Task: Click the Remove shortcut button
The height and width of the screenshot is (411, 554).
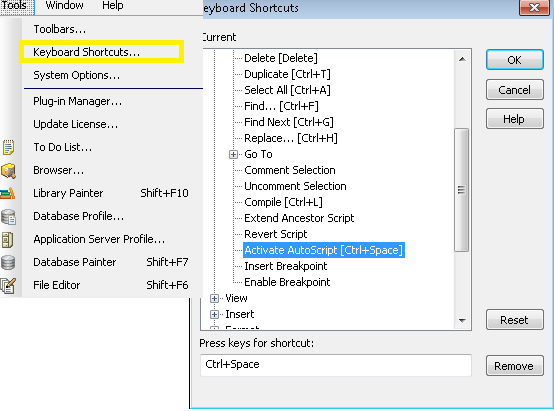Action: (x=514, y=366)
